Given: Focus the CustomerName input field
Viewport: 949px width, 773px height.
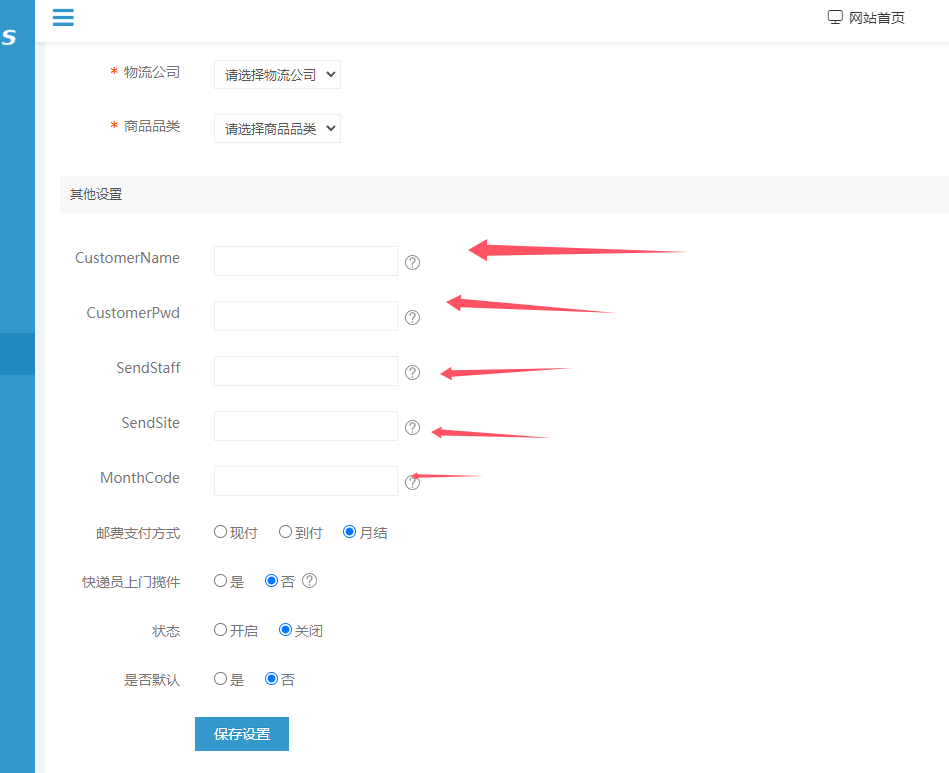Looking at the screenshot, I should click(306, 261).
